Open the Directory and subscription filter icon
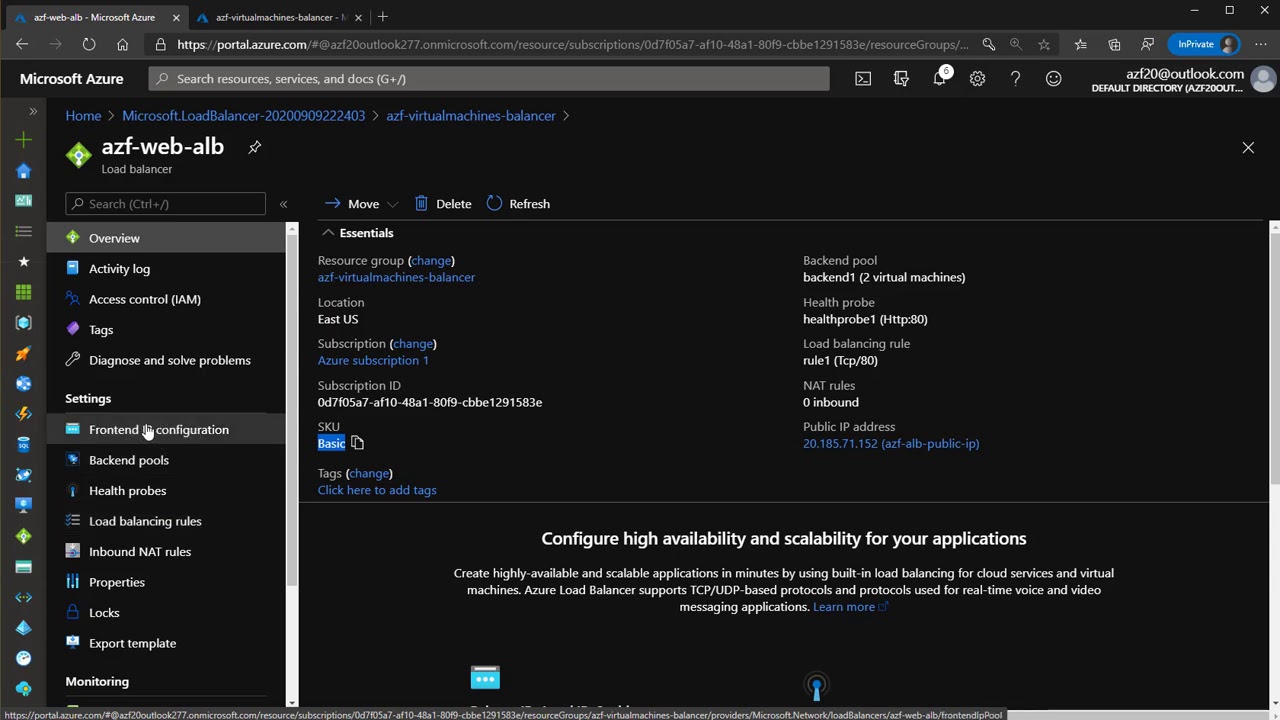The image size is (1280, 720). click(x=901, y=79)
